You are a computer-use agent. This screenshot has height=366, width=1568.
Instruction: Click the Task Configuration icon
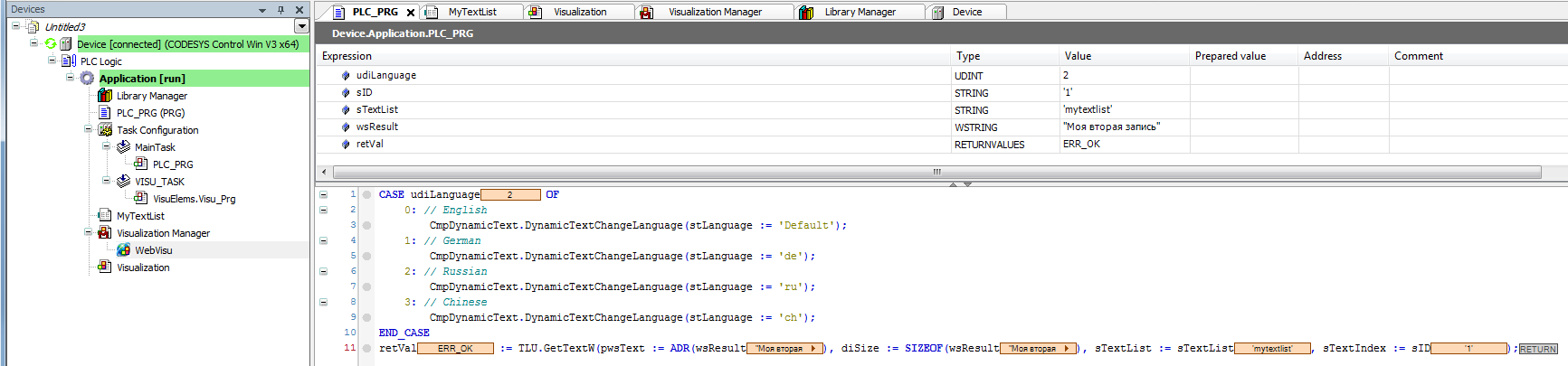[105, 130]
